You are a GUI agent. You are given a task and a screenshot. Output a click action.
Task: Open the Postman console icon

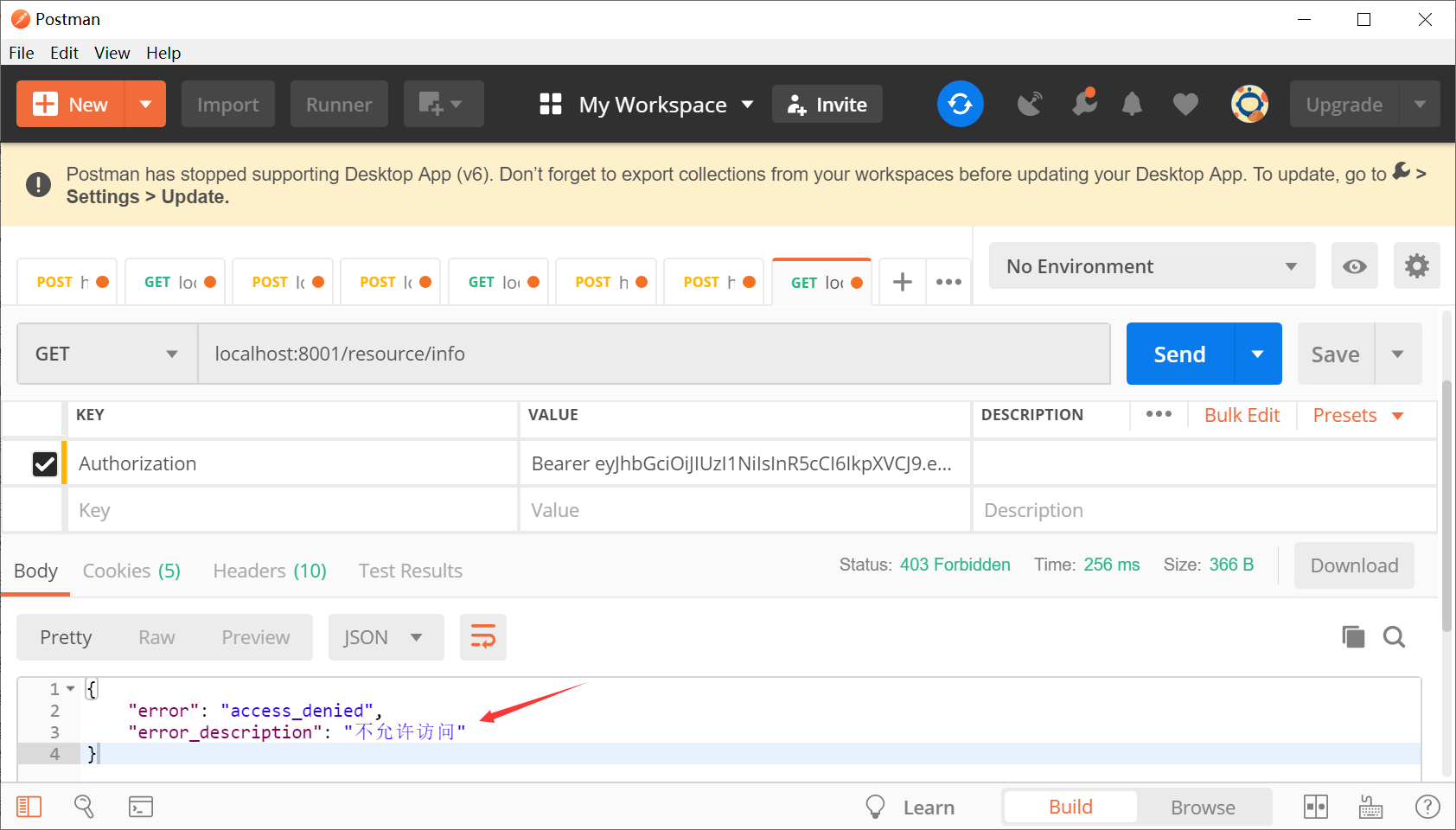(x=141, y=807)
